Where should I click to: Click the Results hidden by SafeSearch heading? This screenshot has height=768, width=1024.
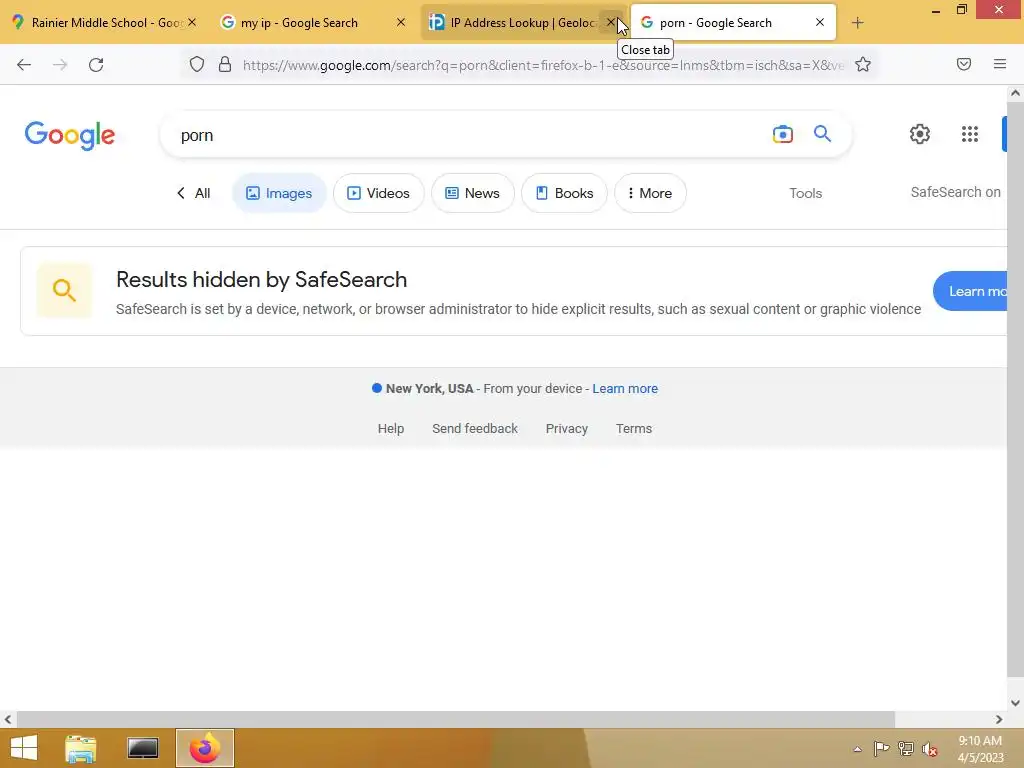point(261,280)
